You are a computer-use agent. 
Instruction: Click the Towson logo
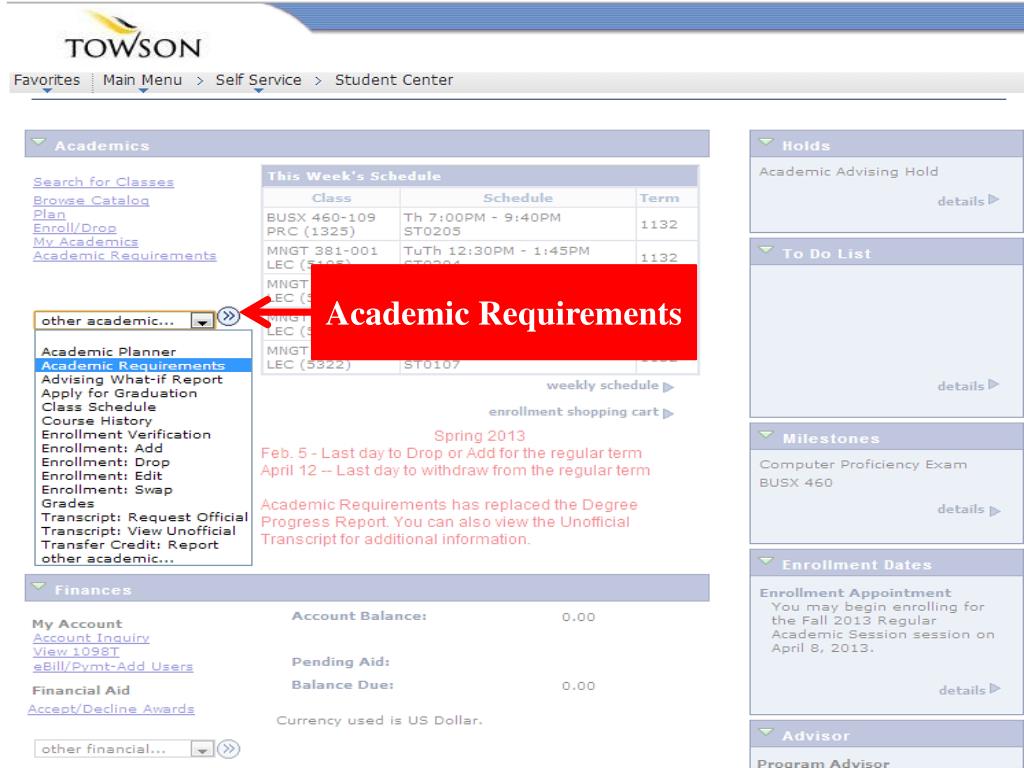click(133, 35)
